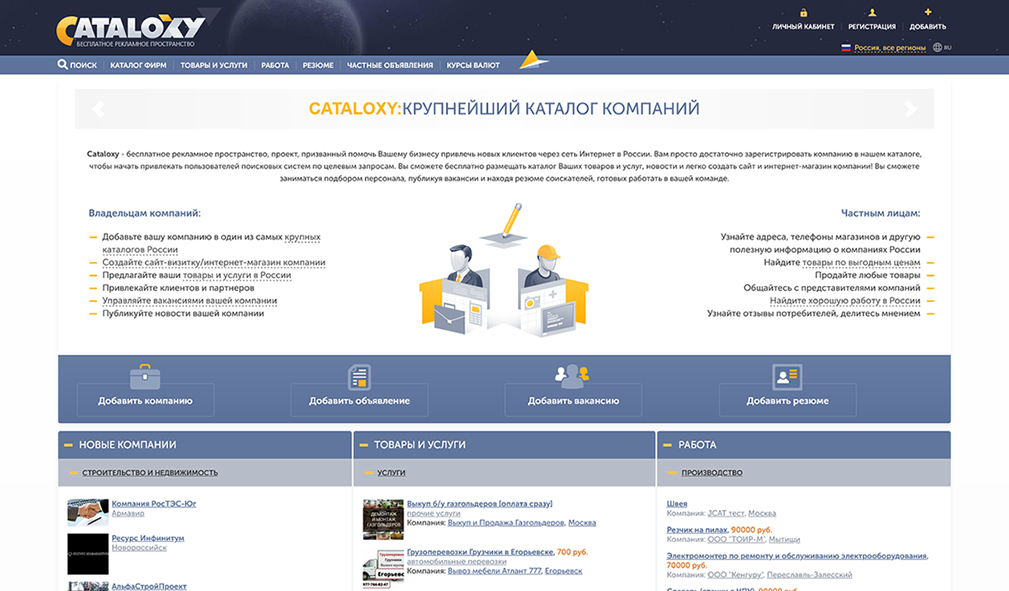Click the Армавир city link

[x=128, y=513]
